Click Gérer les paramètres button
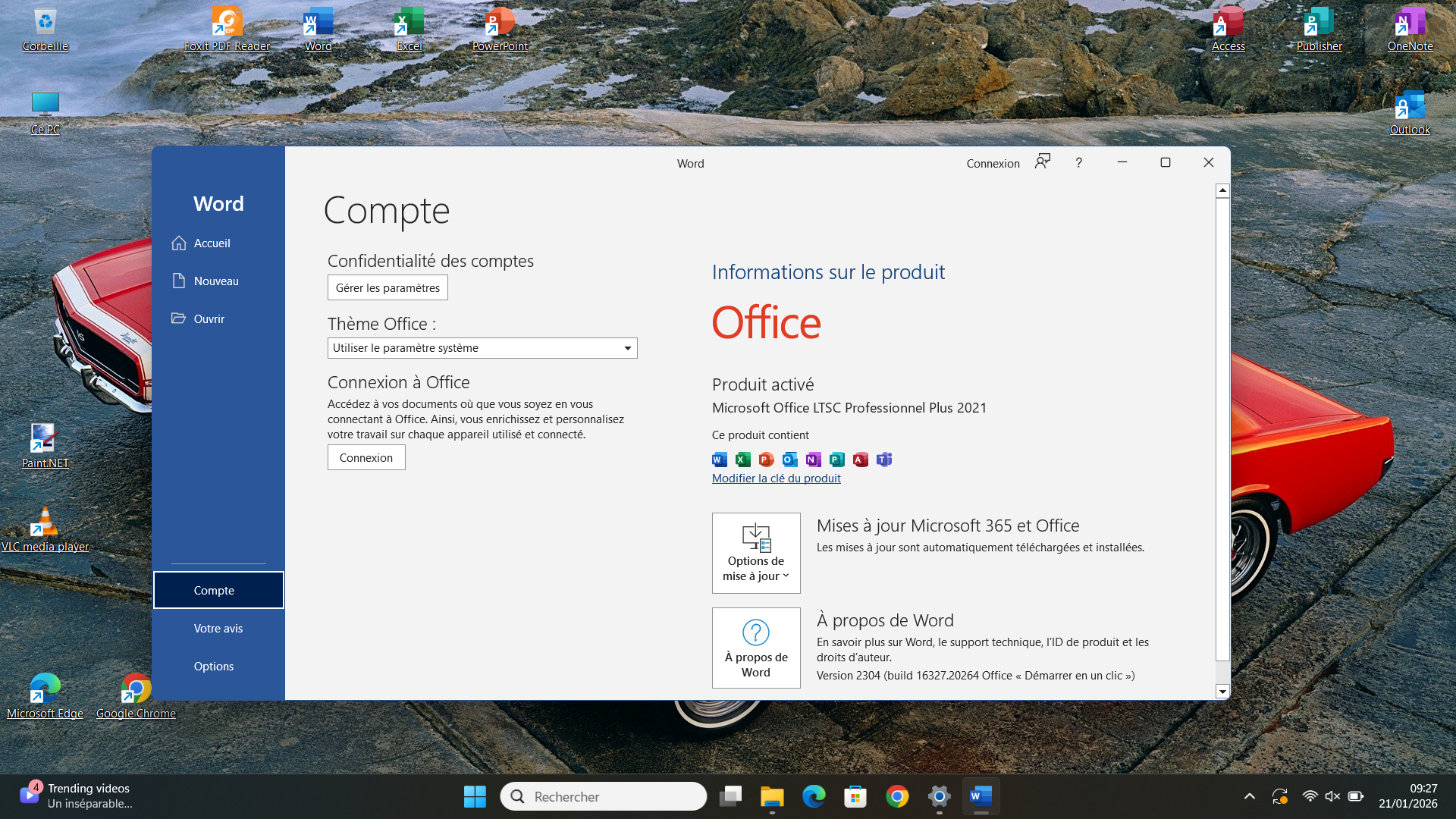Viewport: 1456px width, 819px height. click(388, 287)
